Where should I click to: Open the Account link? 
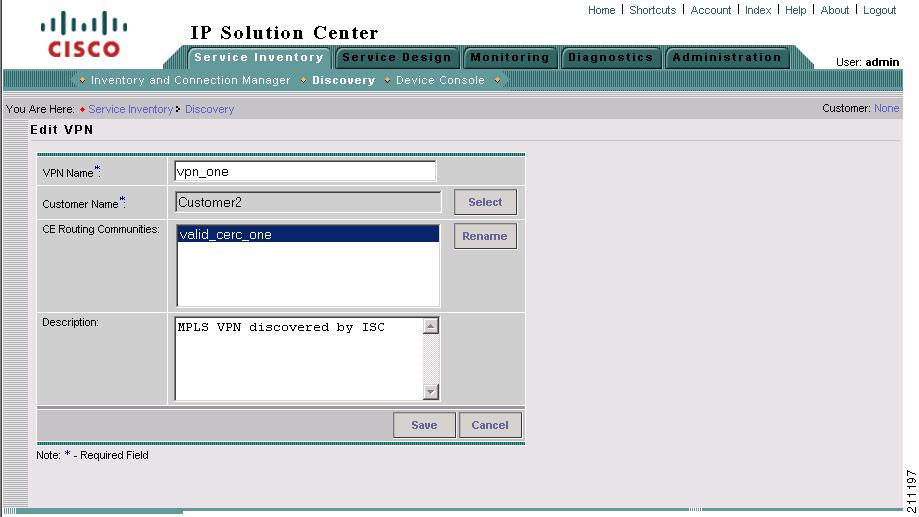tap(710, 10)
